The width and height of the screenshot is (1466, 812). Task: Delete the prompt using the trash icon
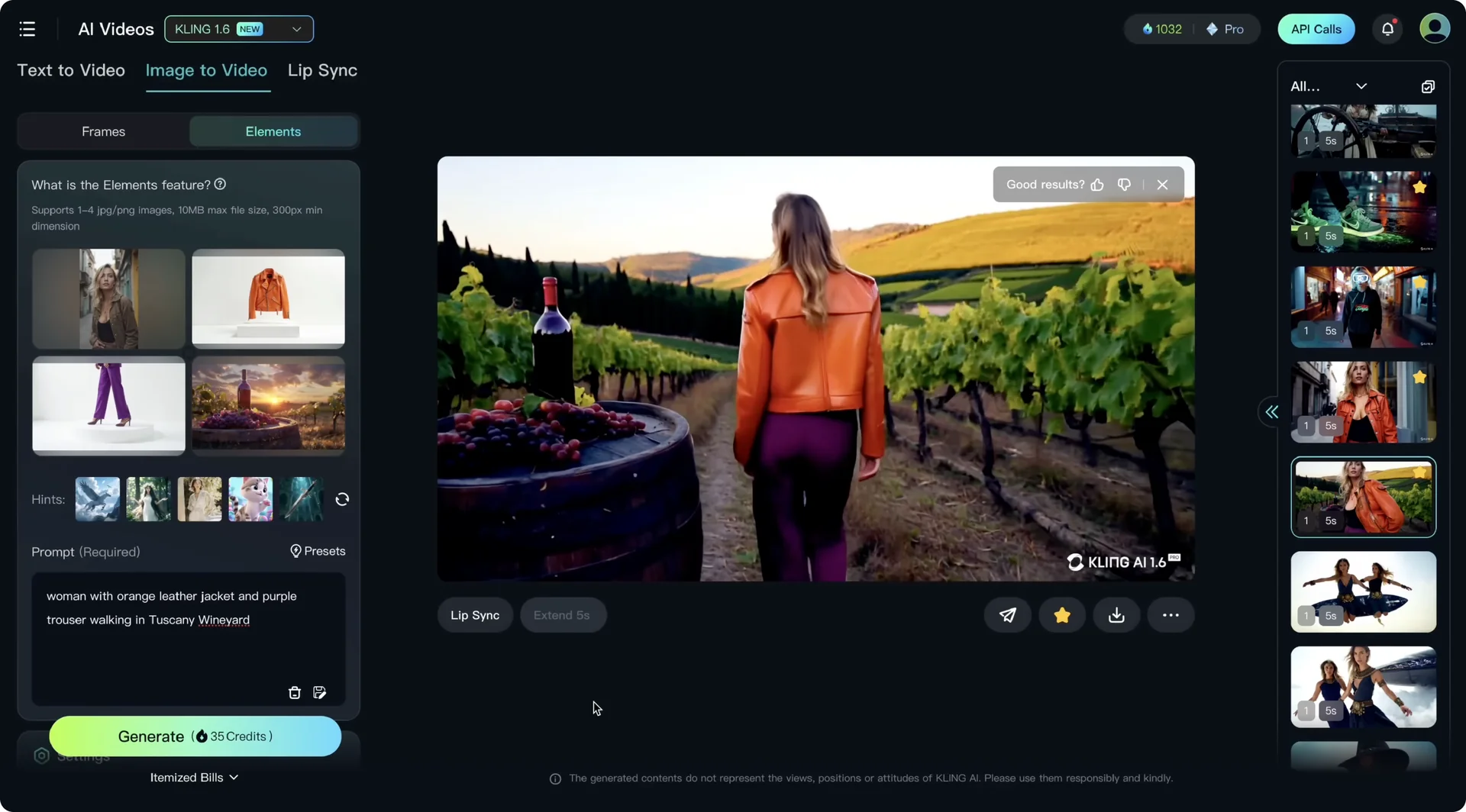pos(295,692)
